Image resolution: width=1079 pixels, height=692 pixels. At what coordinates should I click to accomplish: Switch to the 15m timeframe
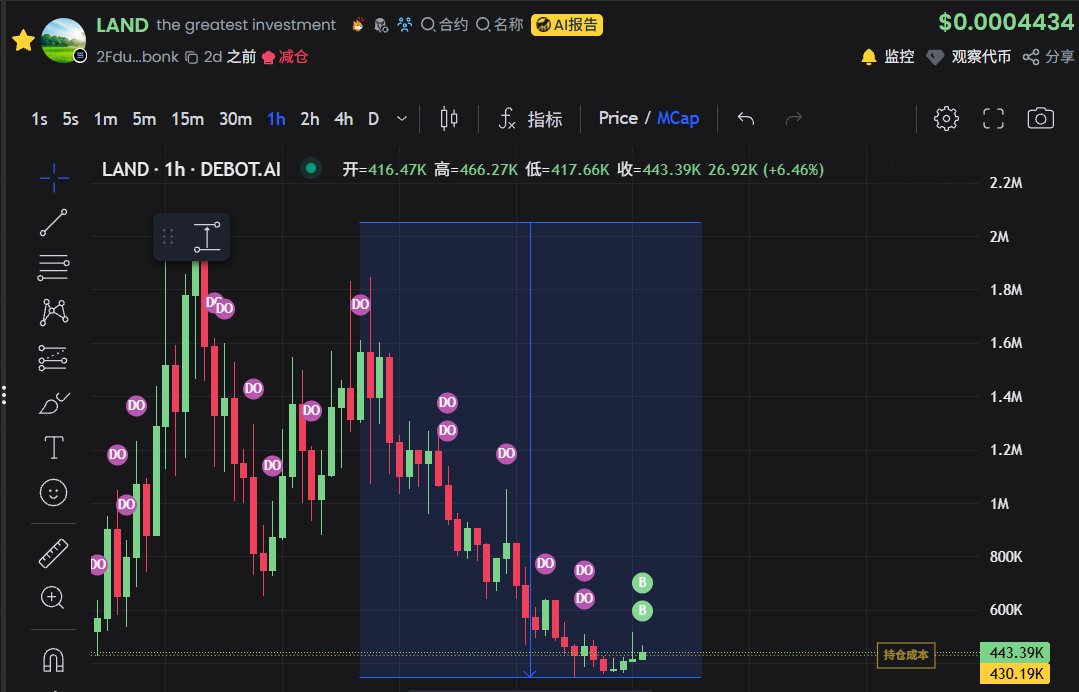pyautogui.click(x=187, y=119)
